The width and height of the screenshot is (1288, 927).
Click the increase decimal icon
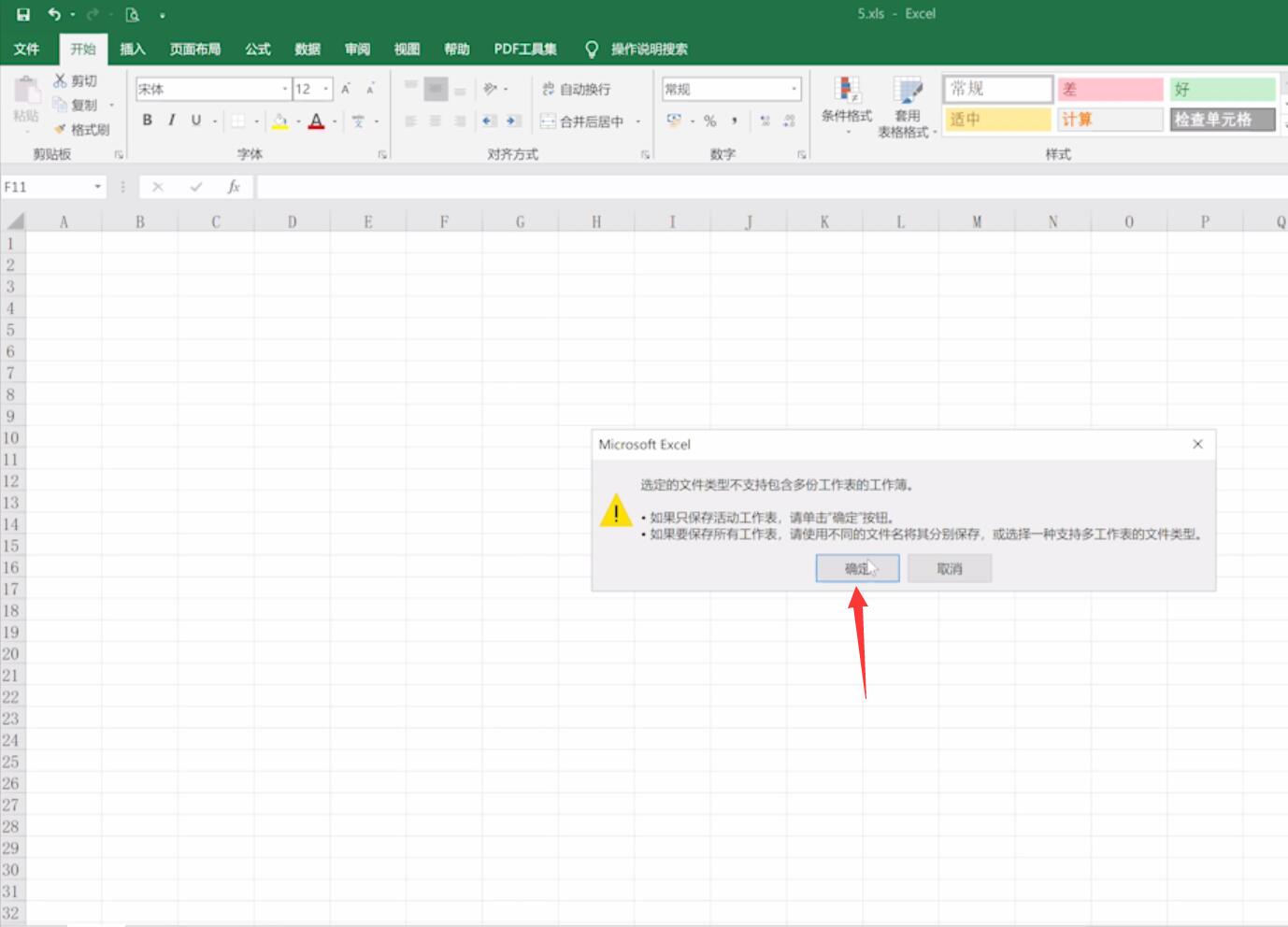pos(766,121)
